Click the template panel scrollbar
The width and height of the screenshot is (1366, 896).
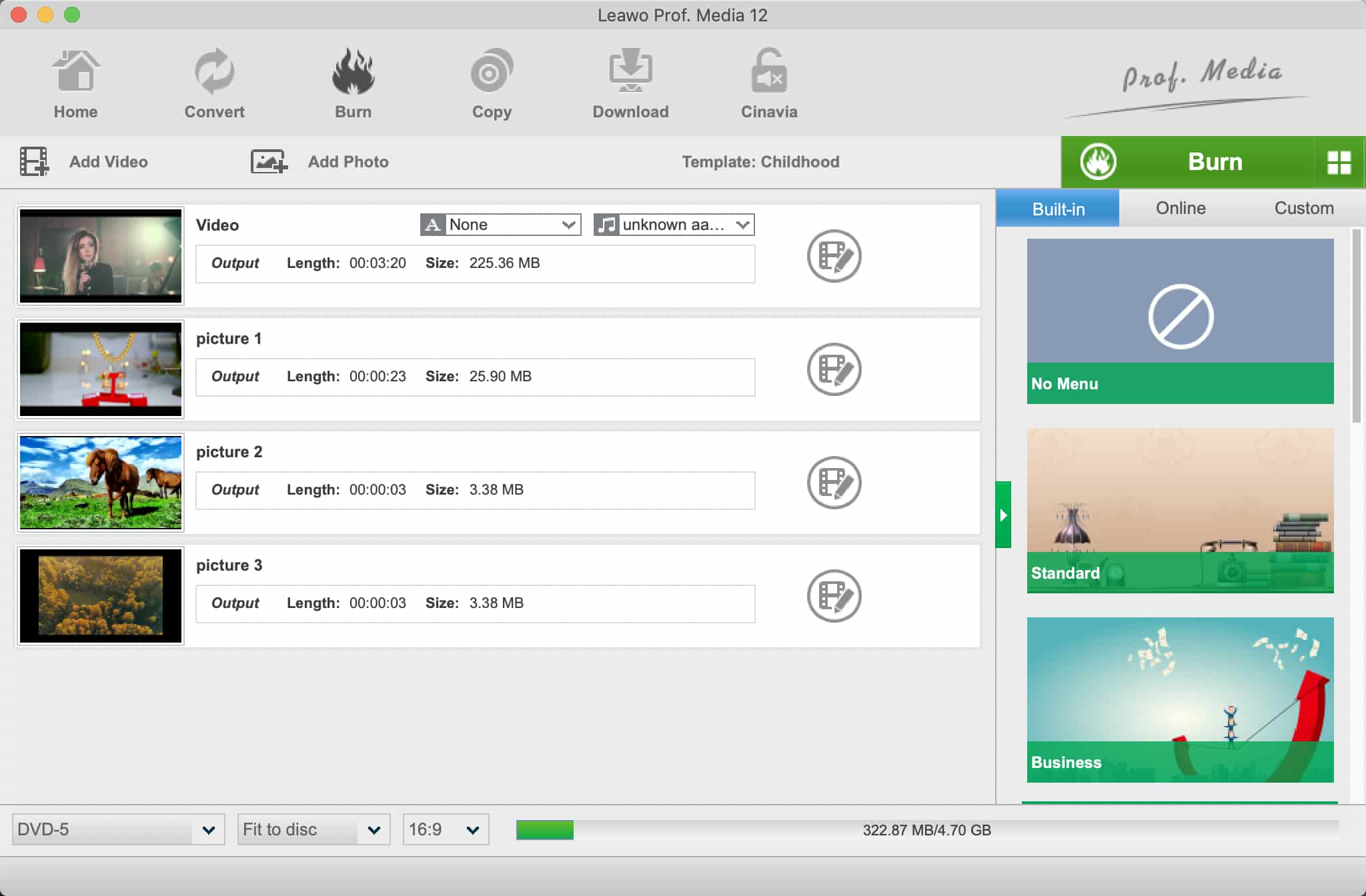(1356, 326)
